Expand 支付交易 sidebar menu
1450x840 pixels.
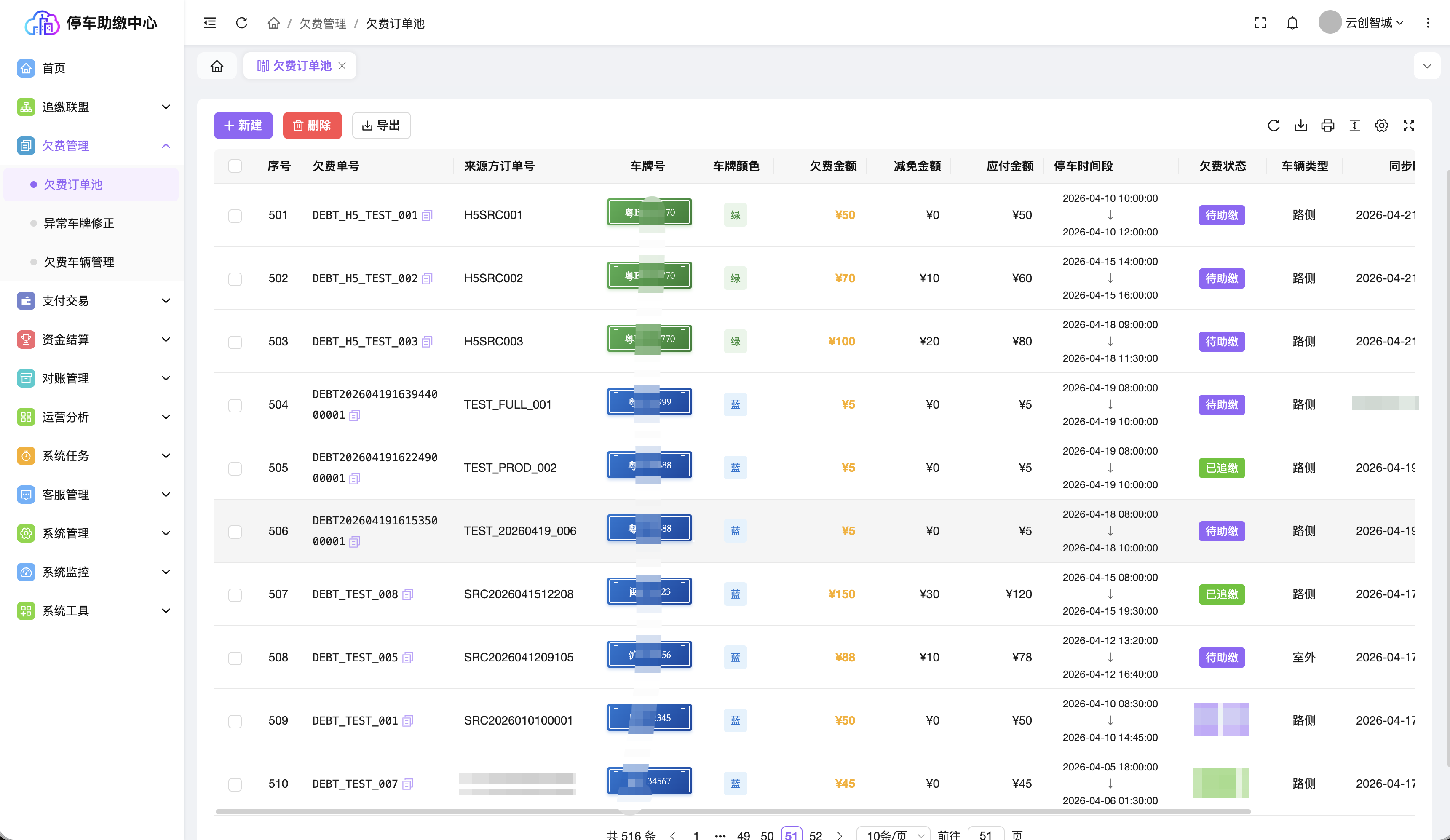92,301
